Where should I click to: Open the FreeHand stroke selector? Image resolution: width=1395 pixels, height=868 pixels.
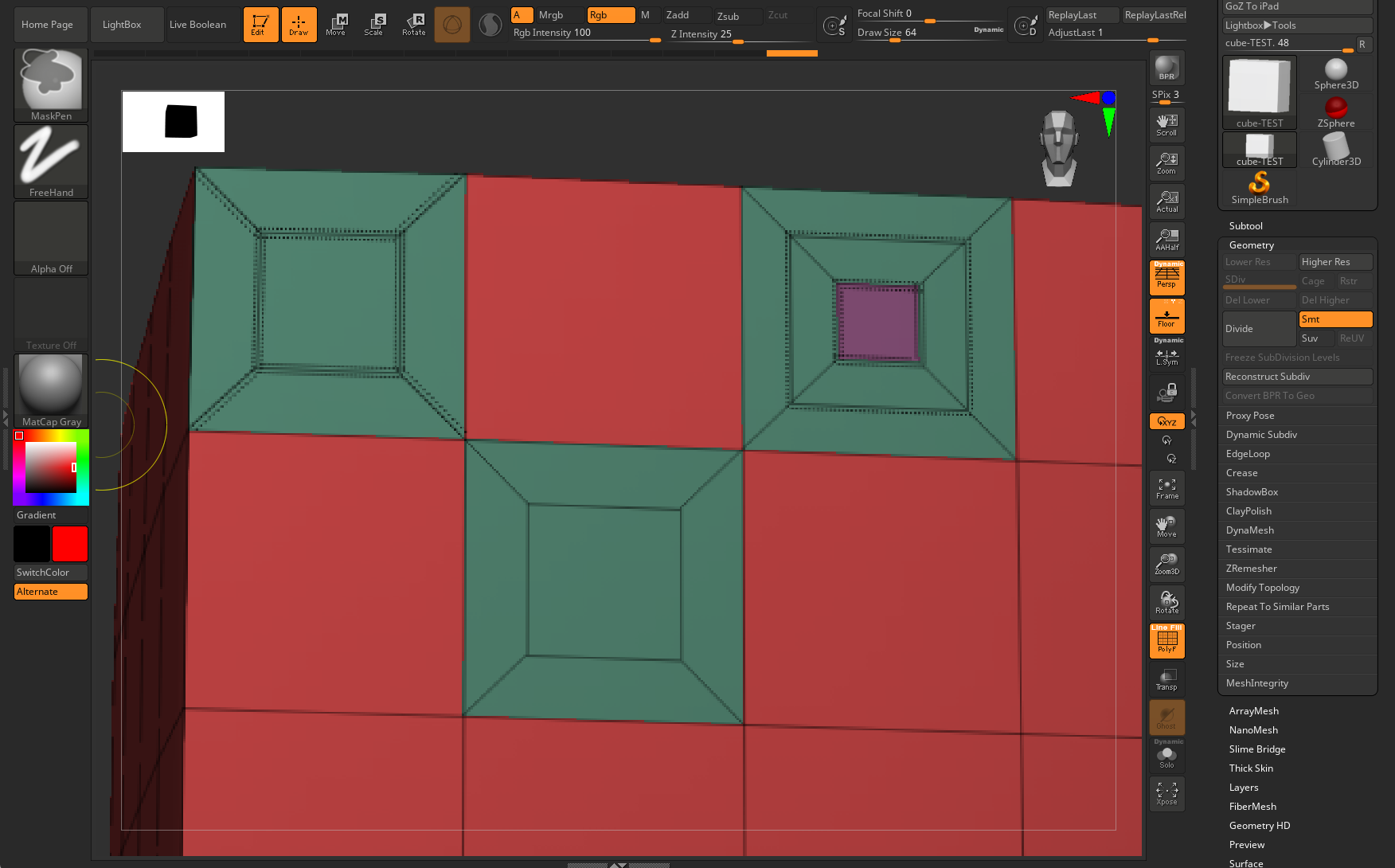pos(51,161)
